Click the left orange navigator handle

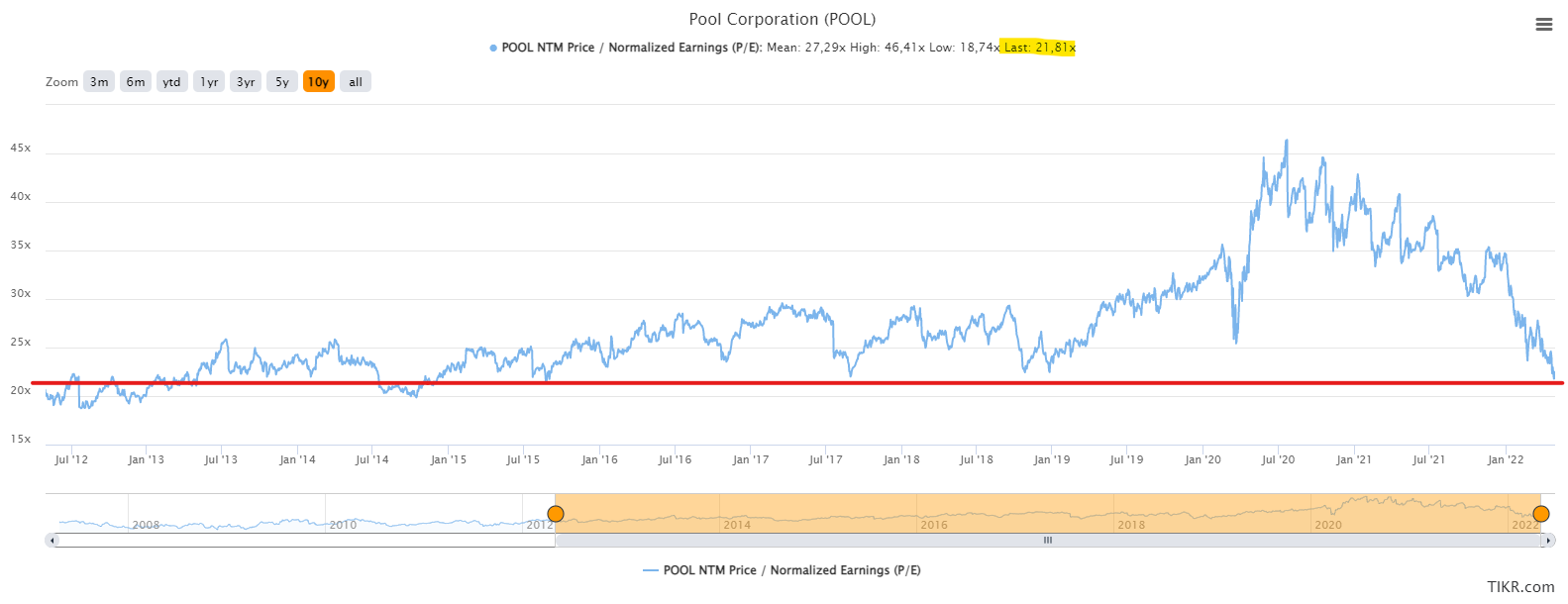point(556,513)
